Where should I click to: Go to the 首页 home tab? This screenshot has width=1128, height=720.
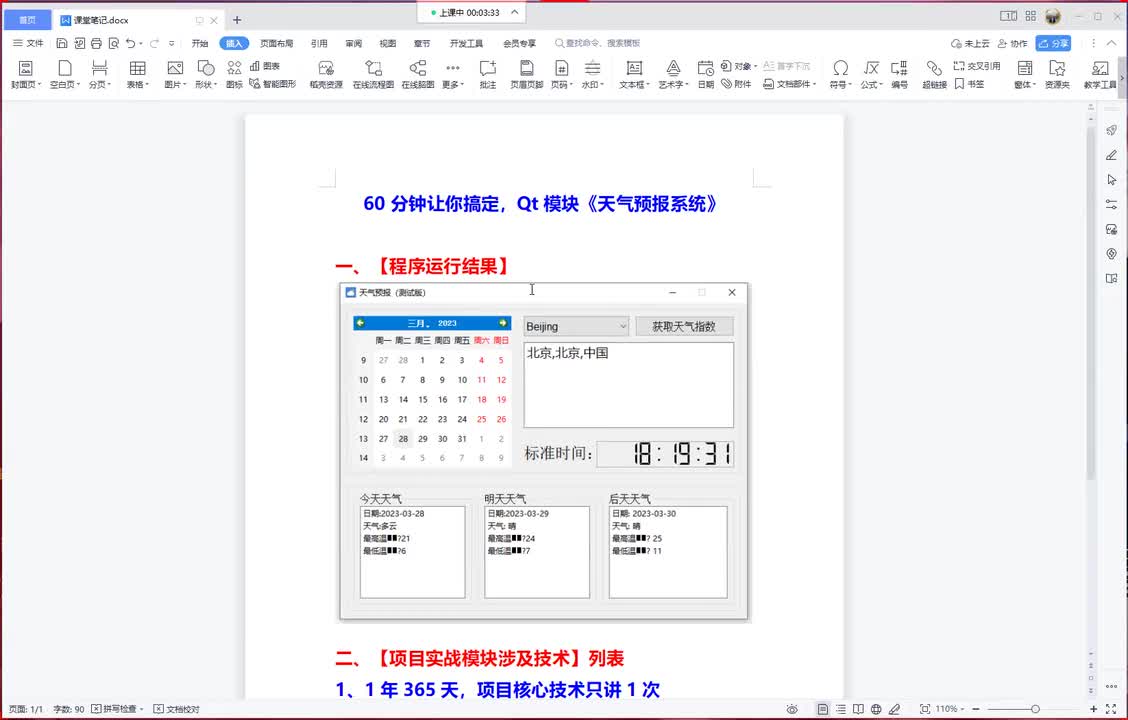[x=27, y=20]
